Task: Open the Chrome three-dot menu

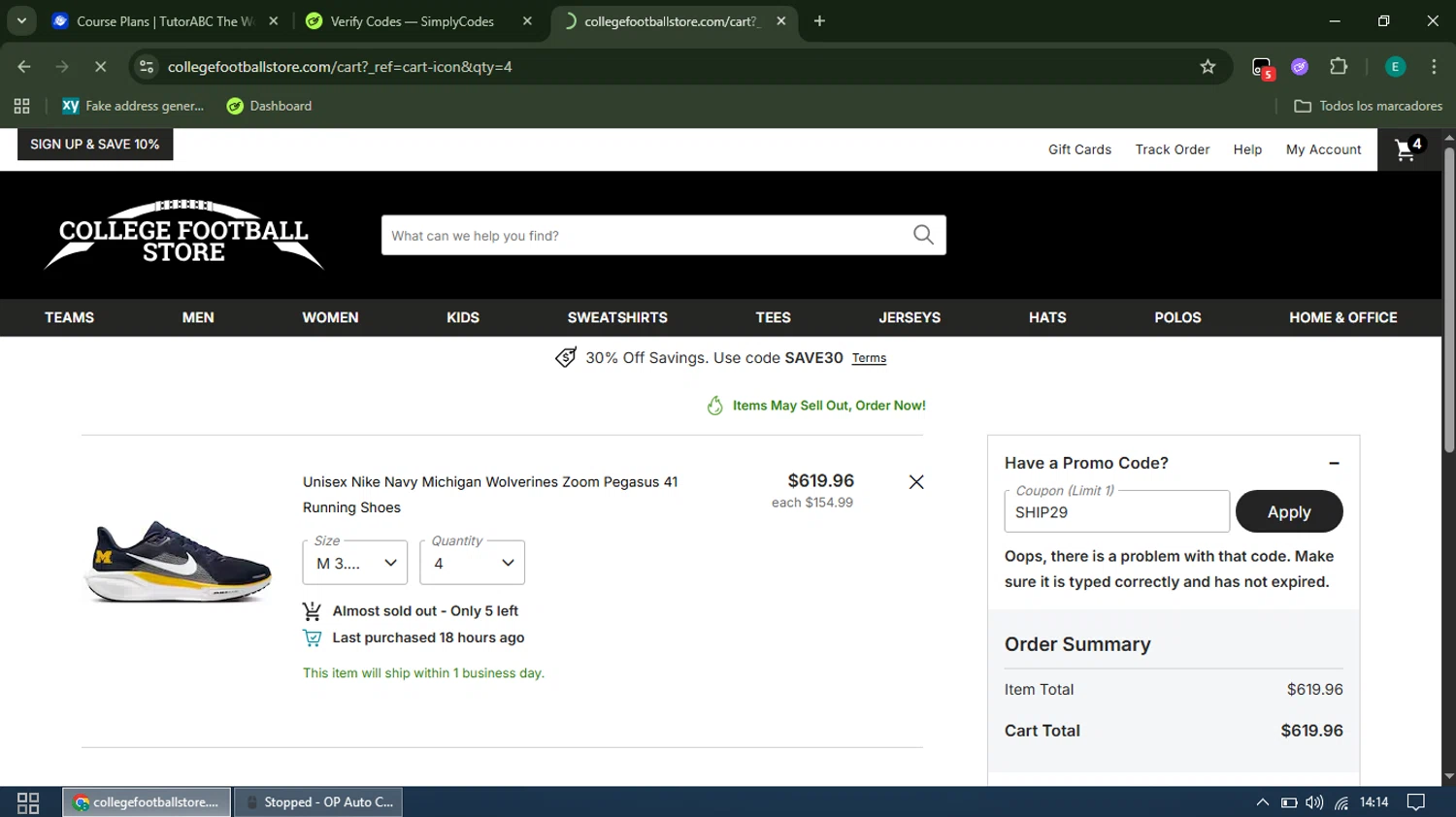Action: point(1434,67)
